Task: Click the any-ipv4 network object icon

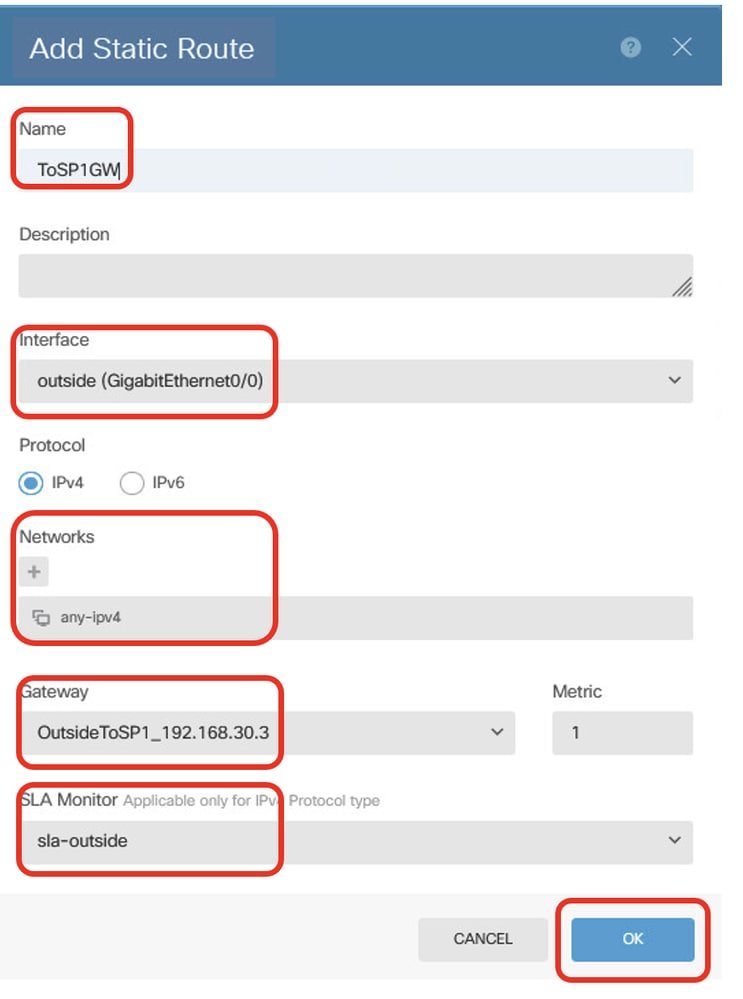Action: click(41, 617)
